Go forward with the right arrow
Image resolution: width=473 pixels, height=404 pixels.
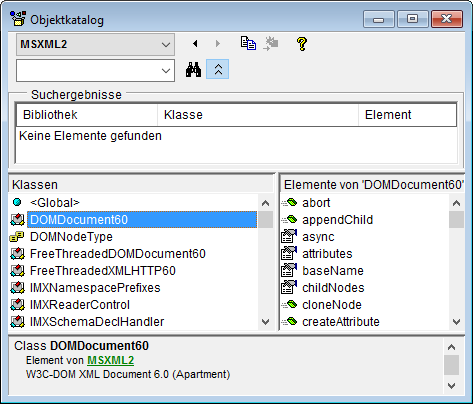(x=218, y=44)
